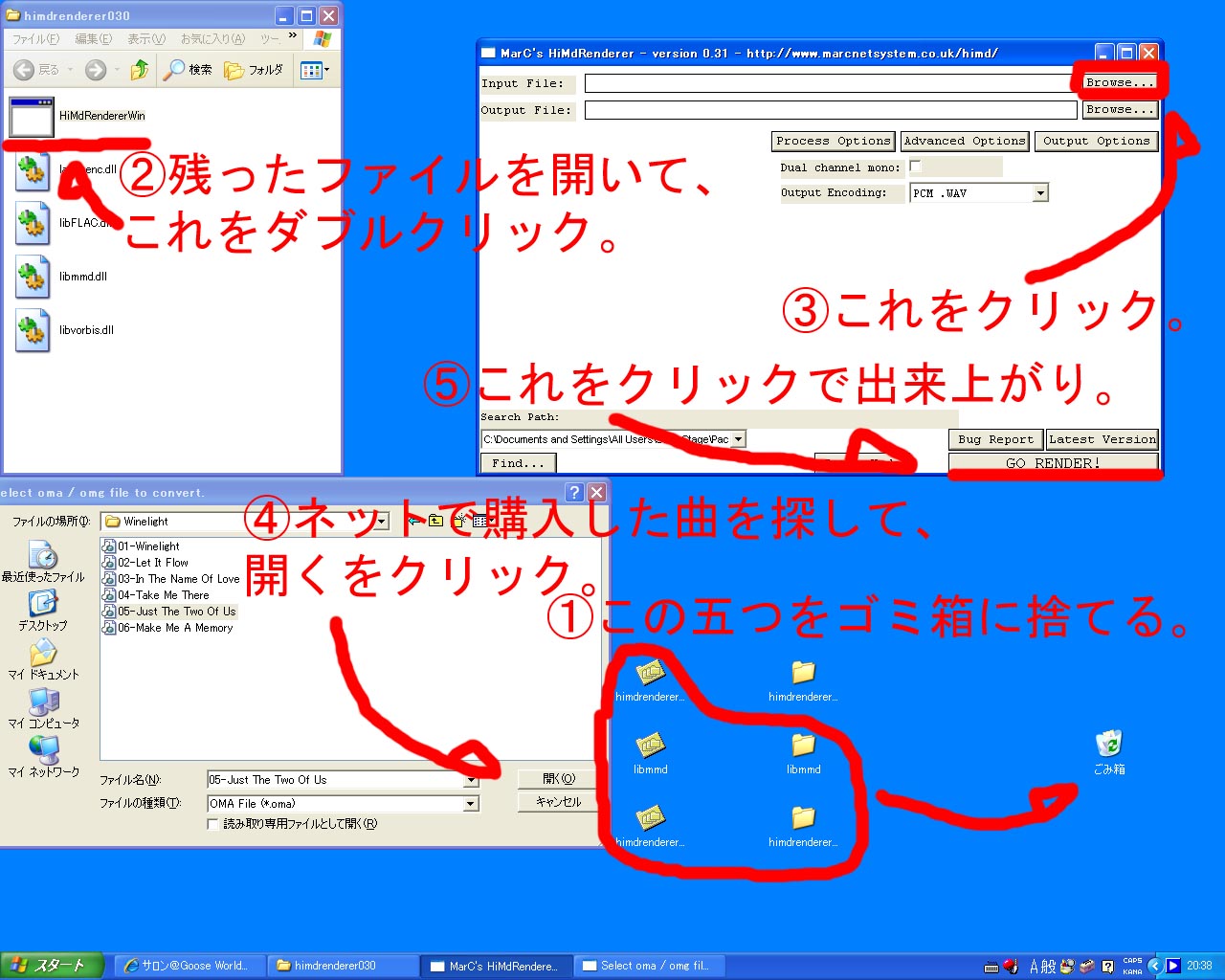
Task: Select the libvorbis.dll file icon
Action: tap(33, 331)
